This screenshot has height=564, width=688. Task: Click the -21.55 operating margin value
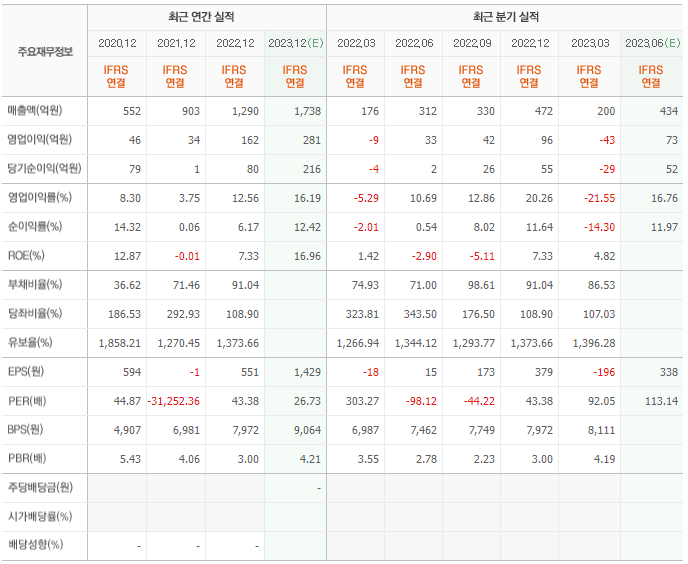(599, 198)
